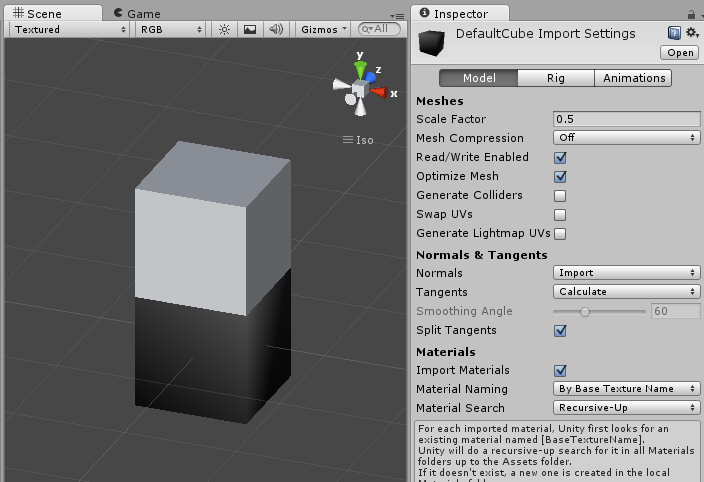This screenshot has height=482, width=704.
Task: Open the Textured draw mode dropdown
Action: (x=69, y=30)
